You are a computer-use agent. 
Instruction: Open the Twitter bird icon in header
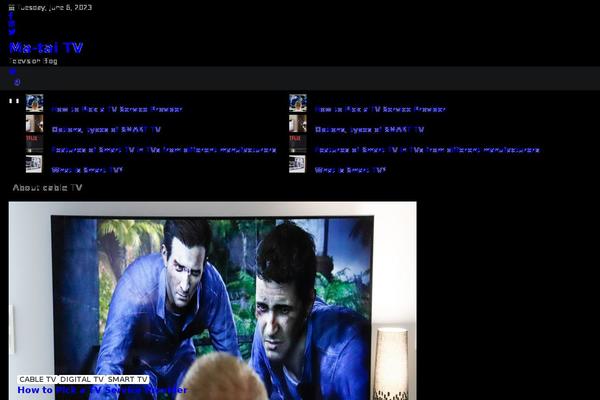point(12,32)
